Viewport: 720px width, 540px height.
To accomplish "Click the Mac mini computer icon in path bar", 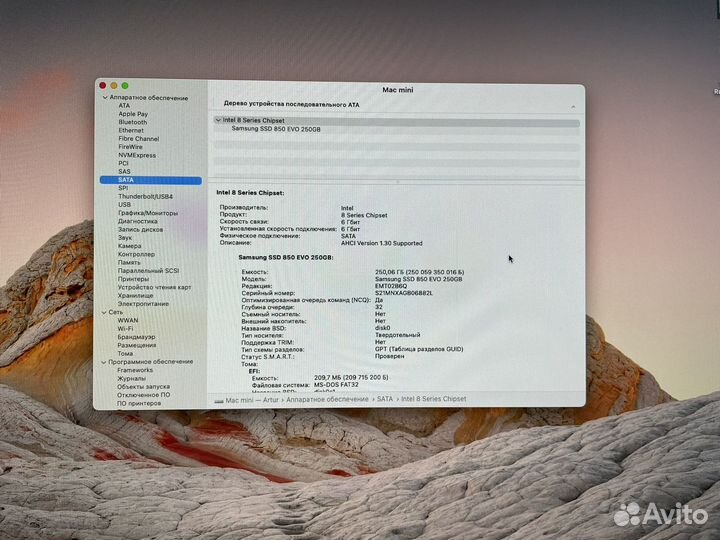I will click(x=219, y=400).
